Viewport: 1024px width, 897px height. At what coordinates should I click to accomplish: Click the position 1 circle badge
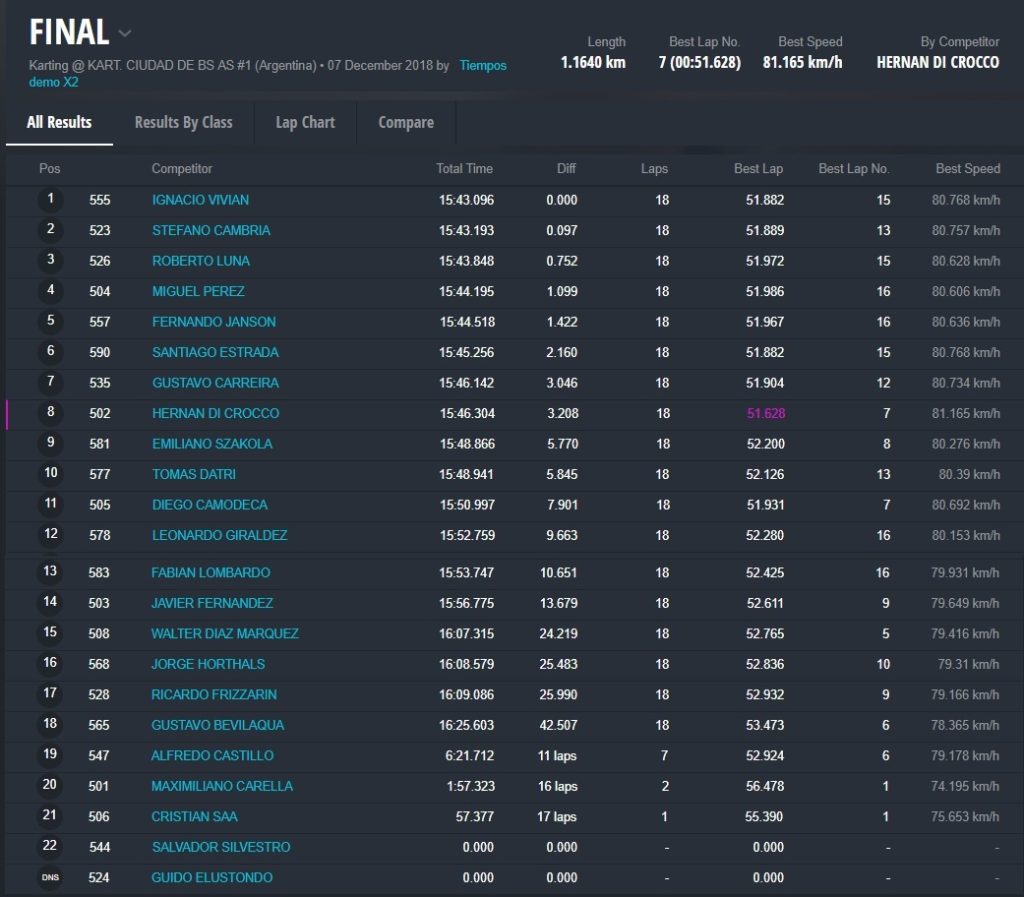[x=50, y=199]
